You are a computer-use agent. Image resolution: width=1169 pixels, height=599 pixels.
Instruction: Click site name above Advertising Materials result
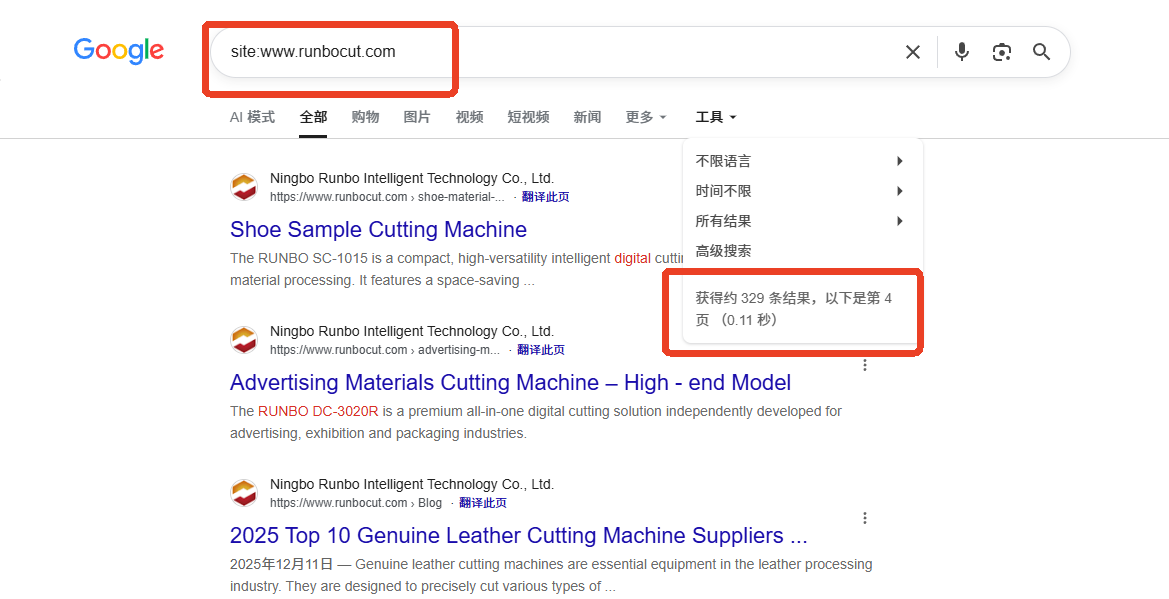coord(412,331)
